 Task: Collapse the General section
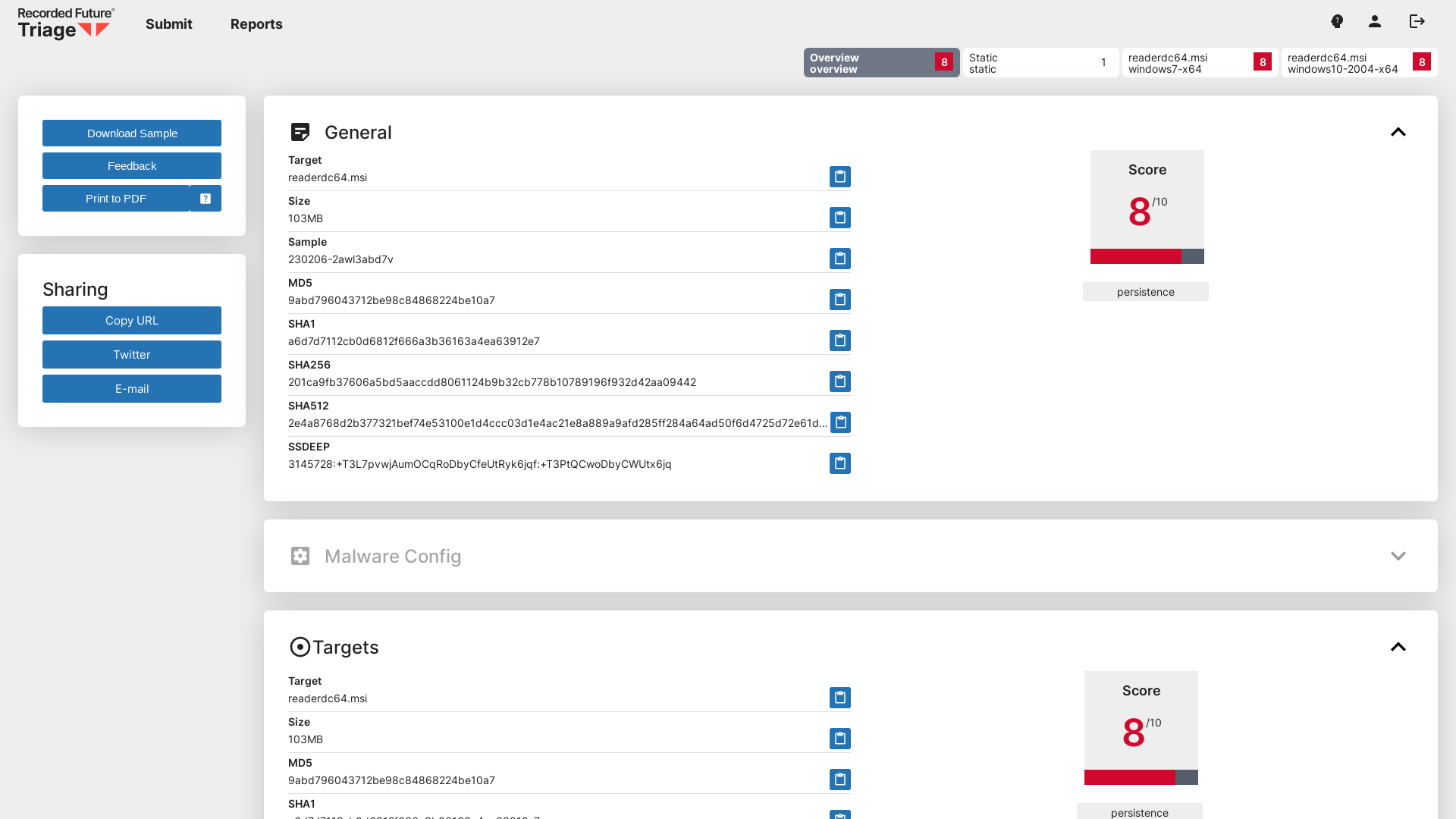point(1398,132)
